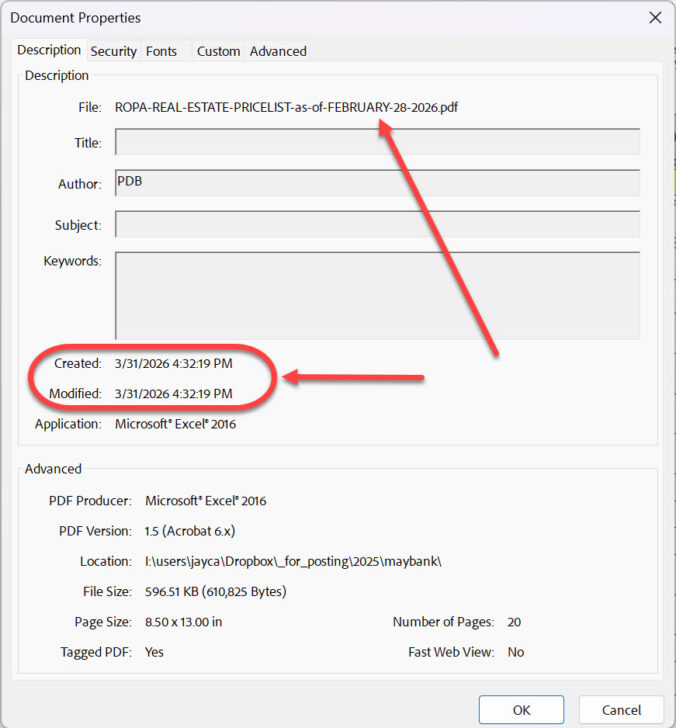
Task: Cancel the Document Properties dialog
Action: (x=621, y=709)
